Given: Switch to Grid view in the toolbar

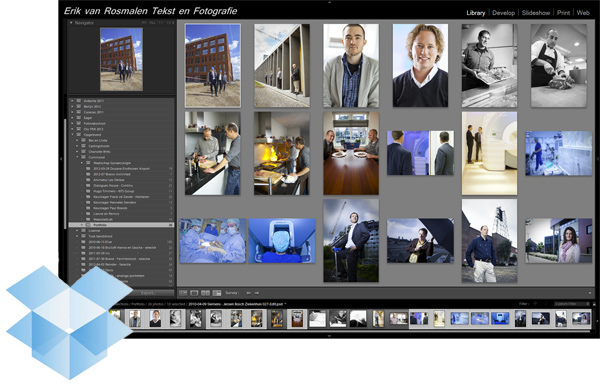Looking at the screenshot, I should click(x=183, y=293).
